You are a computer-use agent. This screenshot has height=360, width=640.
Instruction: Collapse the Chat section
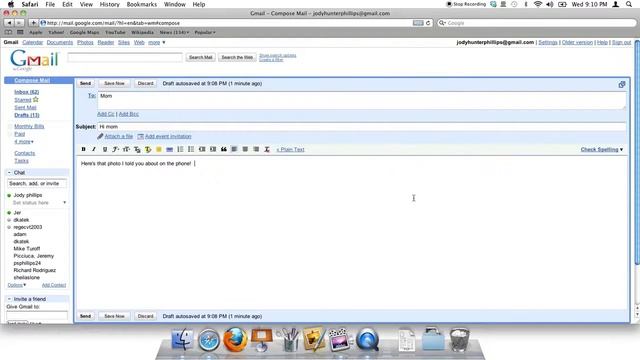[9, 173]
